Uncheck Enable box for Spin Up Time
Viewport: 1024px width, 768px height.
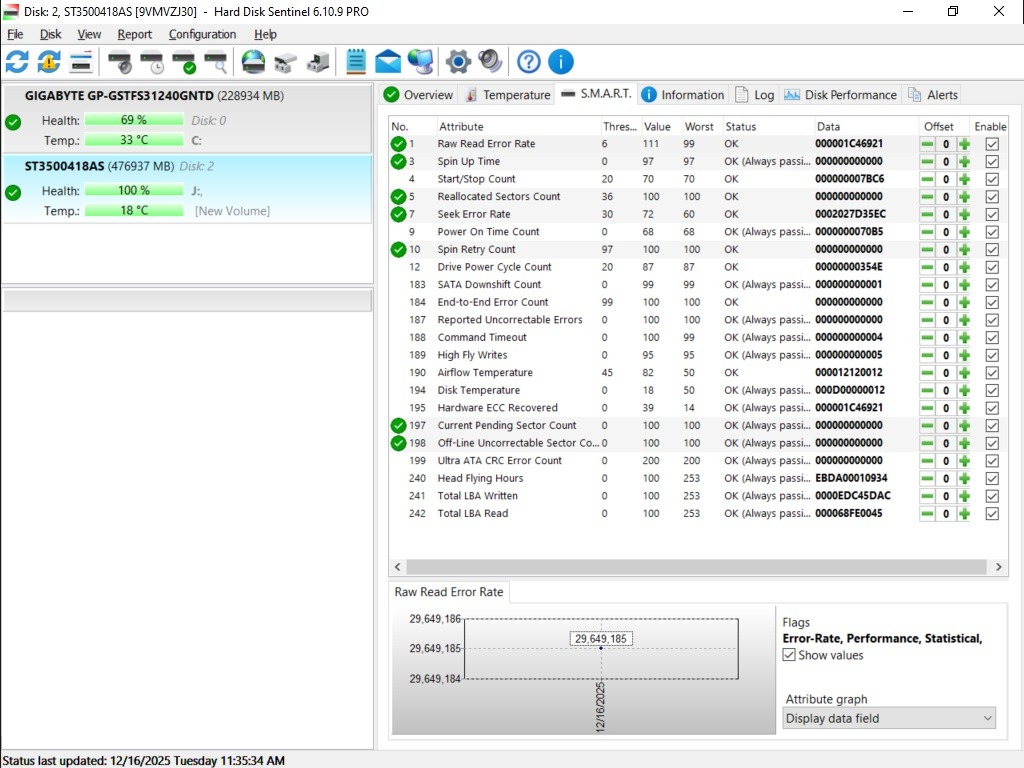992,162
